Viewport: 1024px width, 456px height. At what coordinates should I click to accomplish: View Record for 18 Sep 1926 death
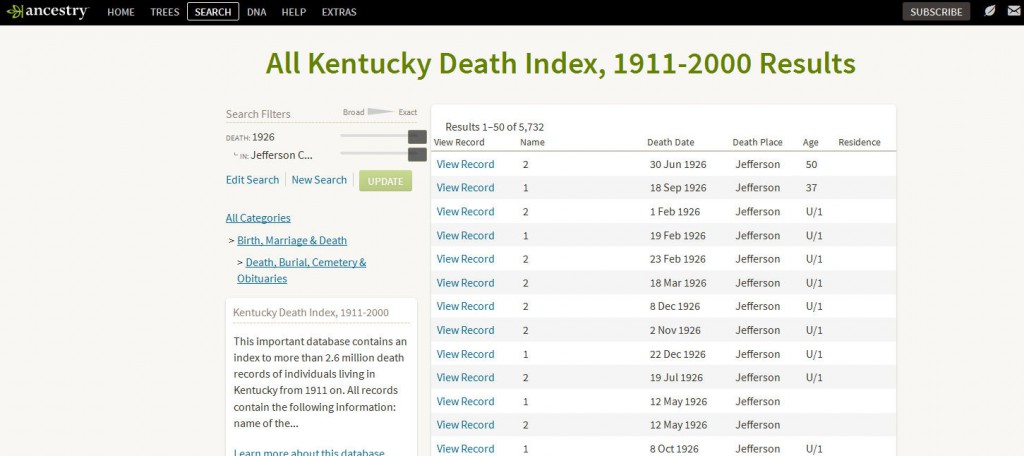click(465, 187)
